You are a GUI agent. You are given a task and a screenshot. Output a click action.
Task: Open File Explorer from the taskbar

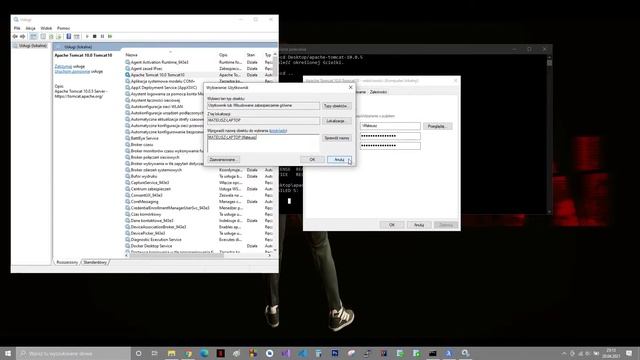[x=171, y=353]
